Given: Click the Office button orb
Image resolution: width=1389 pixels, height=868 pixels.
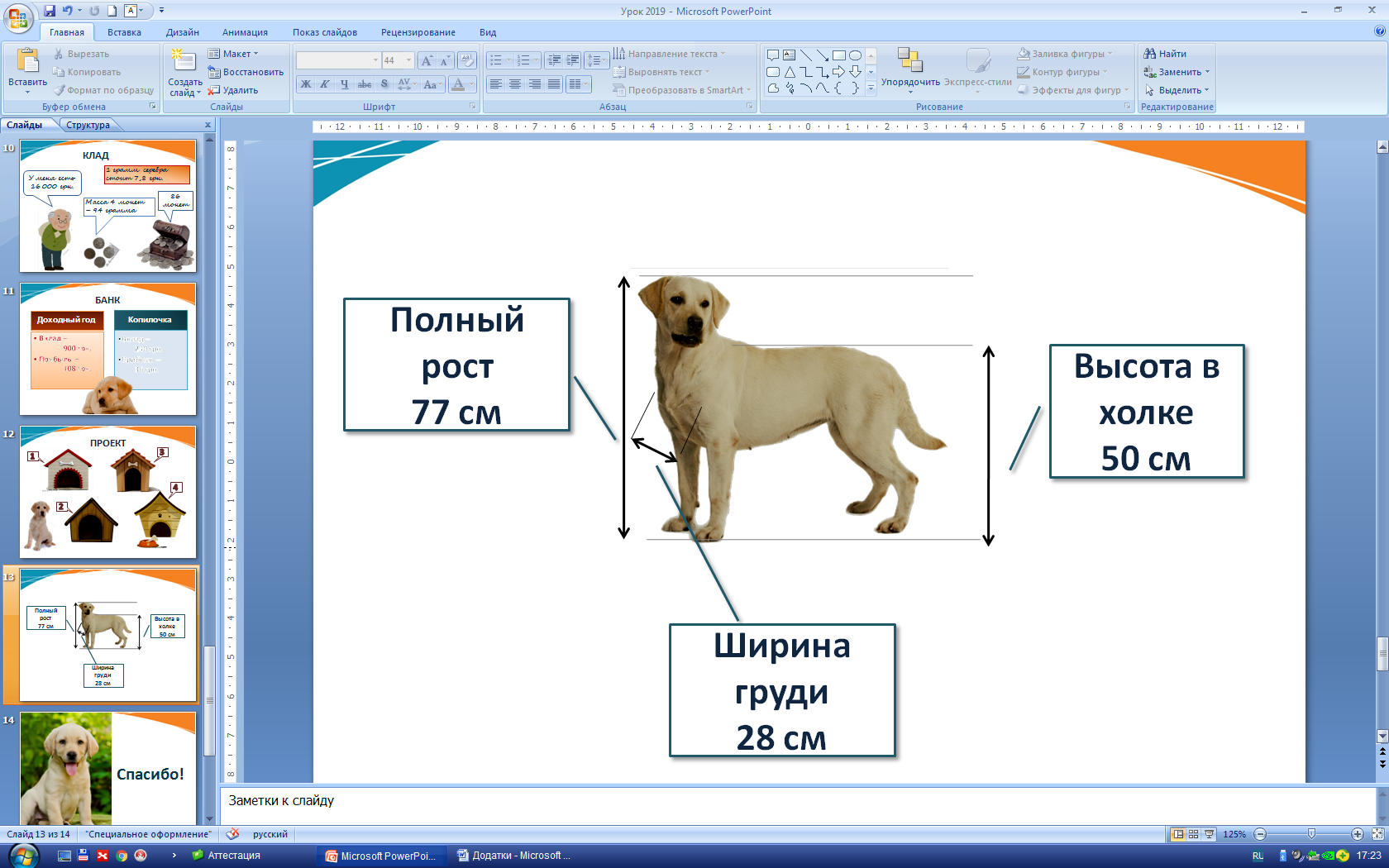Looking at the screenshot, I should coord(18,17).
